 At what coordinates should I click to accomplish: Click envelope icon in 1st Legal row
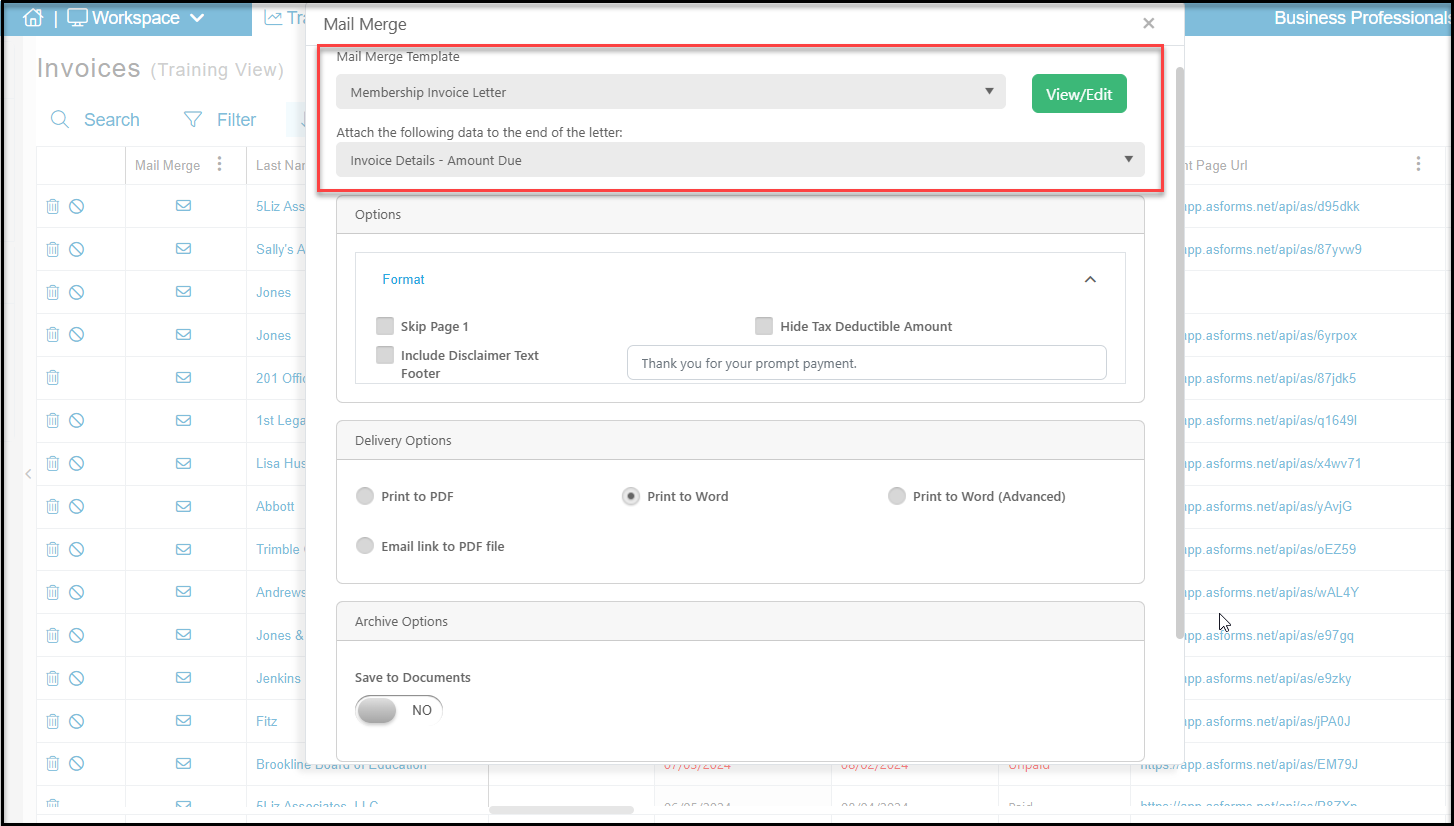(x=183, y=421)
